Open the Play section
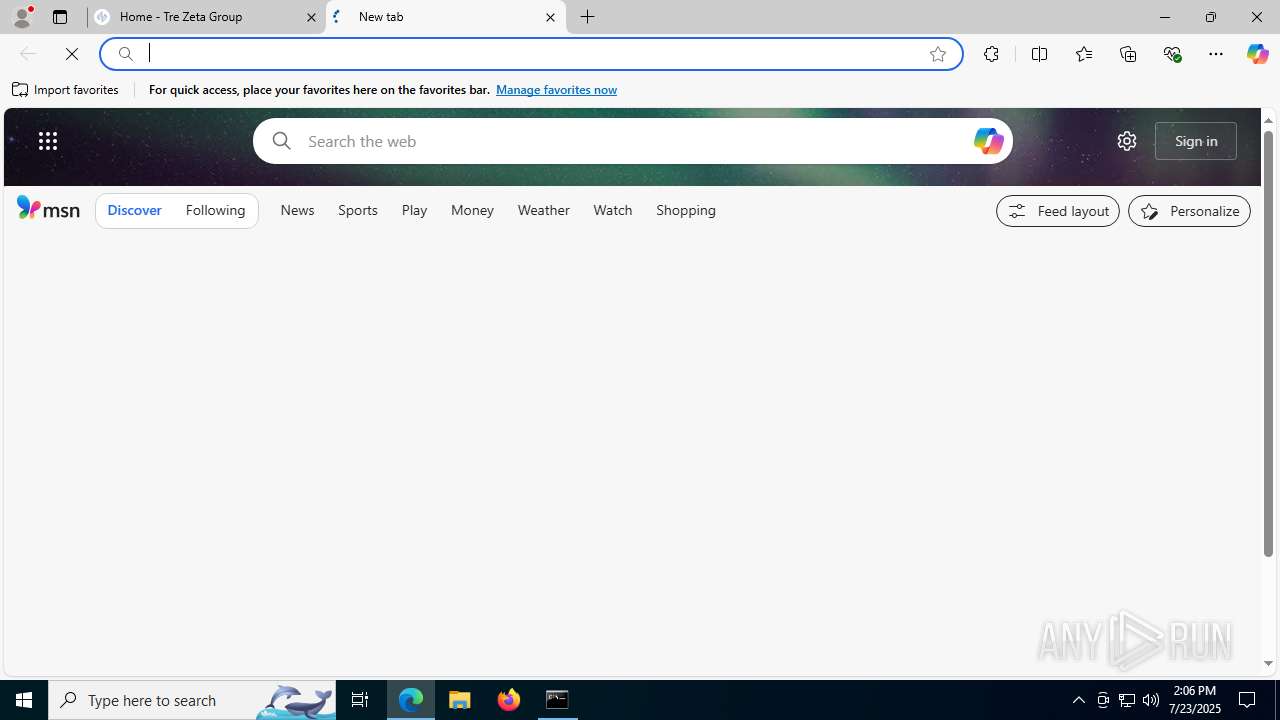 click(414, 210)
